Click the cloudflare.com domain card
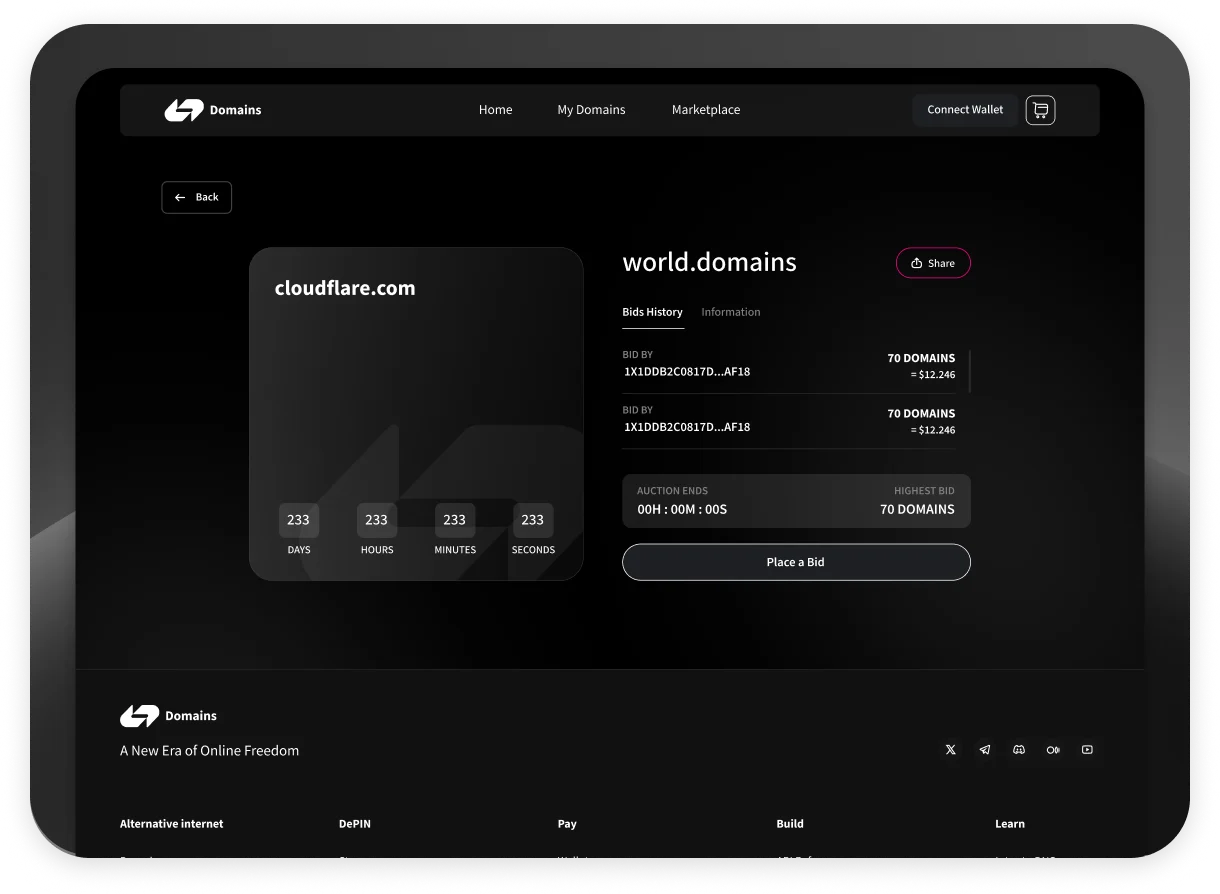Viewport: 1220px width, 894px height. point(415,400)
